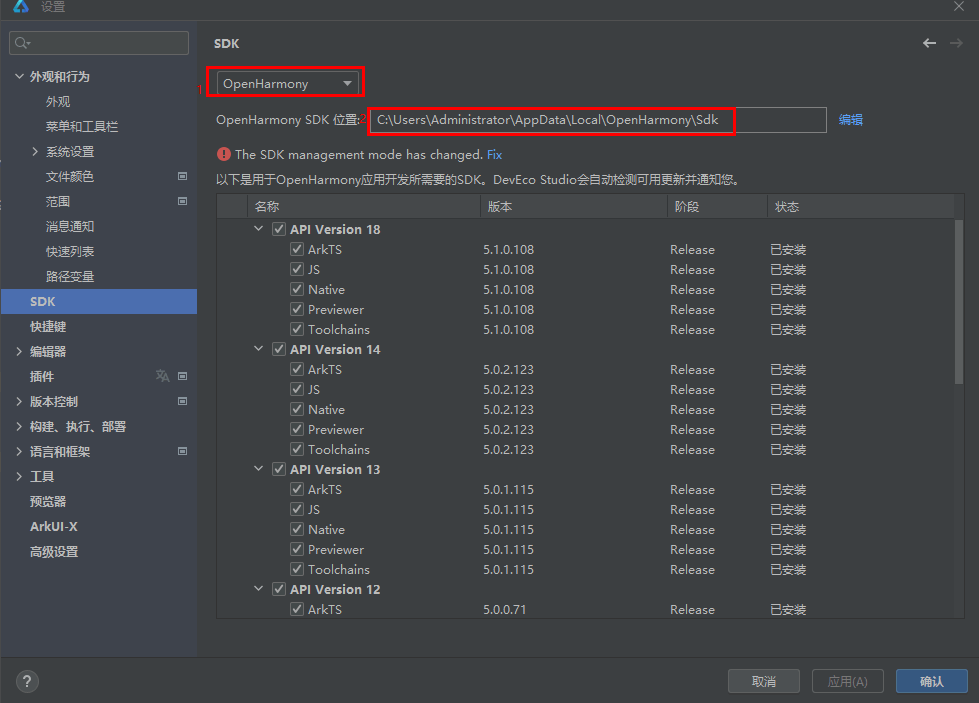Close the settings dialog window
The image size is (979, 703).
tap(959, 6)
